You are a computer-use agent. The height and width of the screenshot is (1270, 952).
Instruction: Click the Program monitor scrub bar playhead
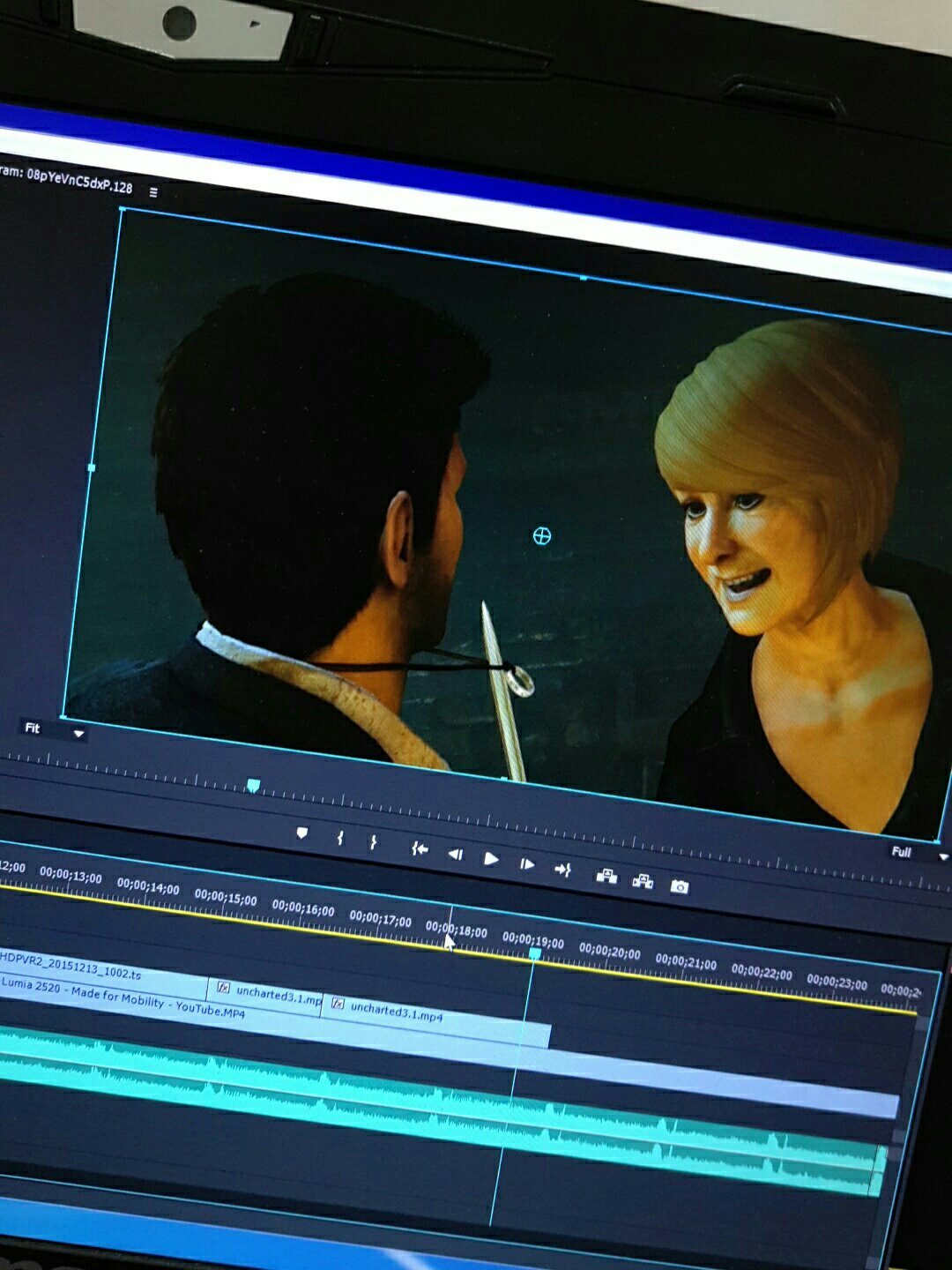pos(254,785)
